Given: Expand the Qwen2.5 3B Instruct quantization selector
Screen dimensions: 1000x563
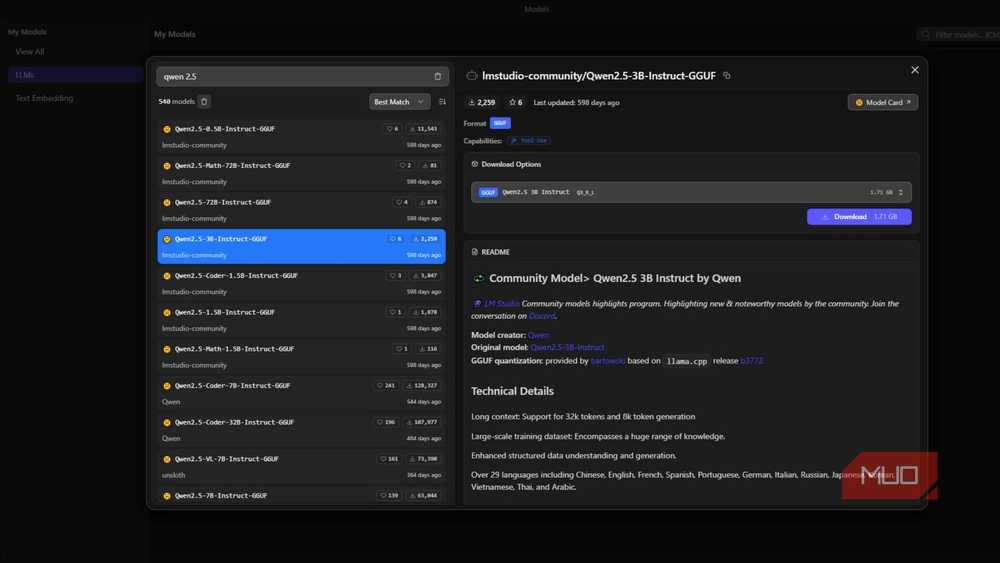Looking at the screenshot, I should tap(691, 192).
